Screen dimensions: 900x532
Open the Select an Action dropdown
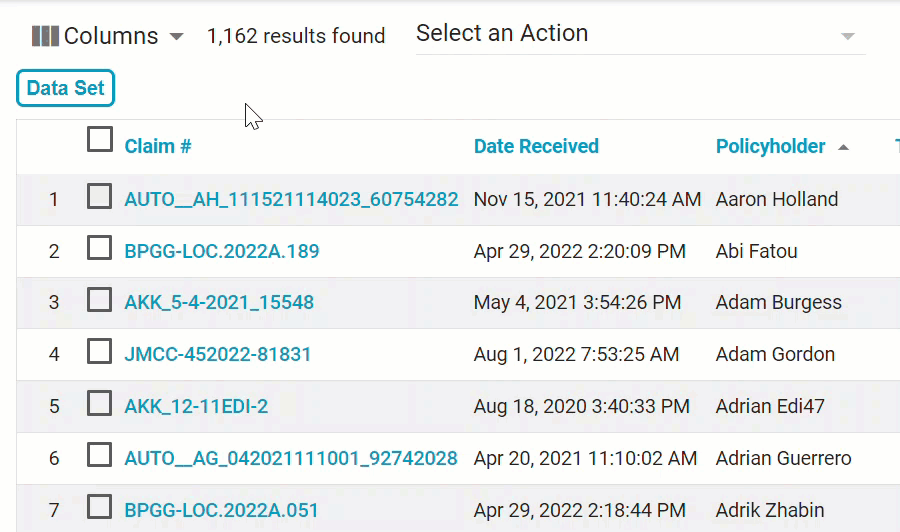click(640, 34)
